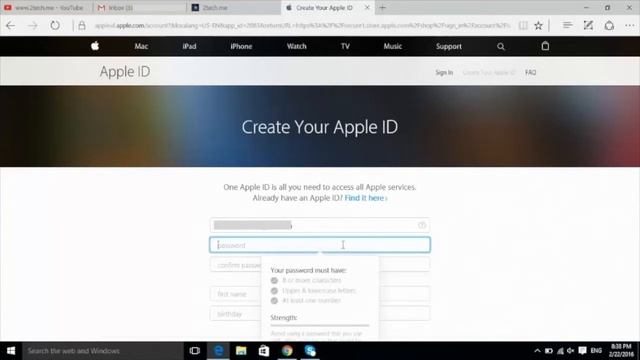The height and width of the screenshot is (360, 640).
Task: Switch to the Gmail Inbox tab
Action: coord(140,8)
